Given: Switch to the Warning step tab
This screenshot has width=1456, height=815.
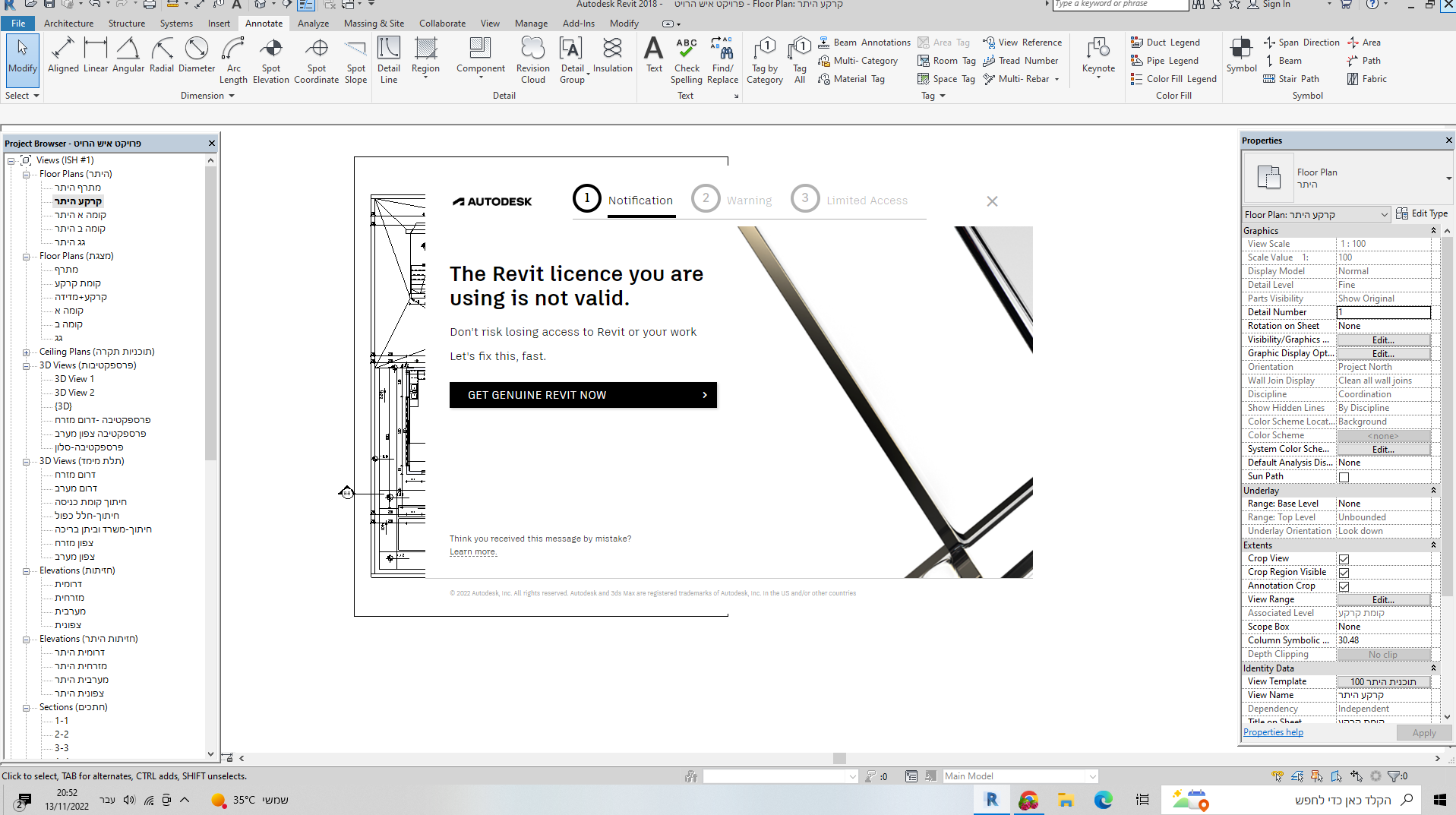Looking at the screenshot, I should coord(732,200).
